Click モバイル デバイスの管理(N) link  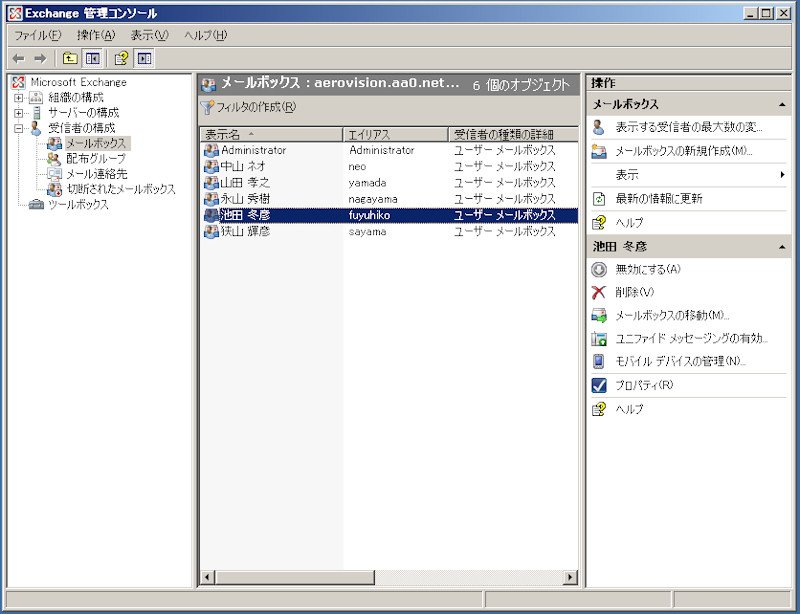680,361
